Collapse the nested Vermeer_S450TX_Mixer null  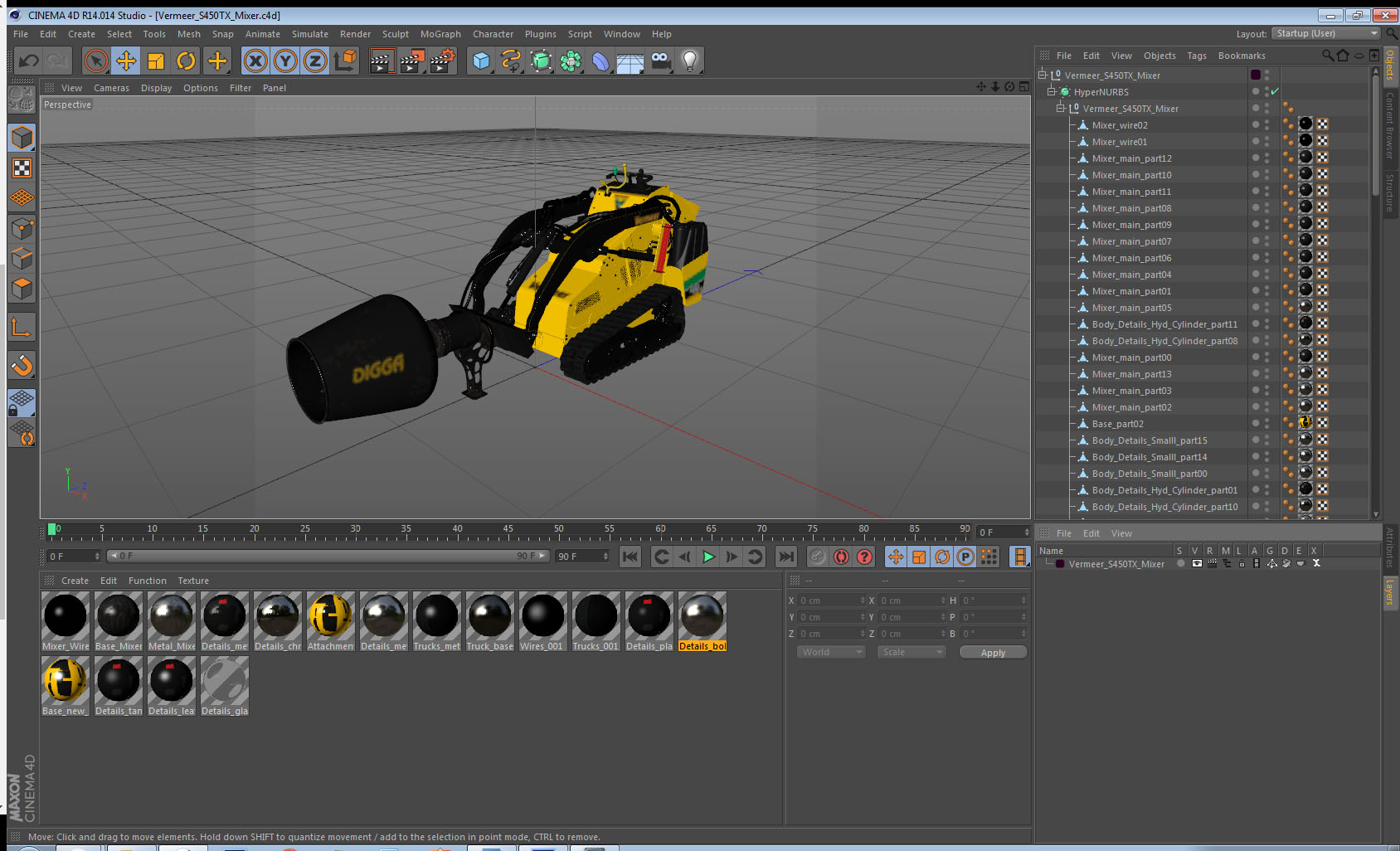[x=1061, y=108]
